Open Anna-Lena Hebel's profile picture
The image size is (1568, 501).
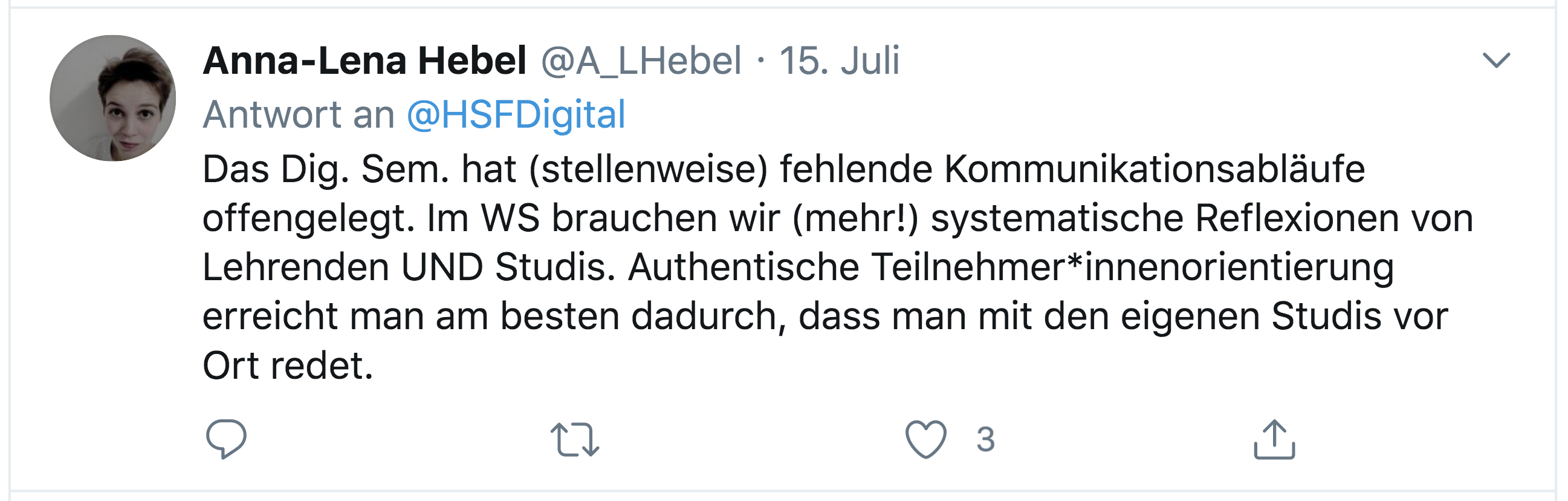112,98
